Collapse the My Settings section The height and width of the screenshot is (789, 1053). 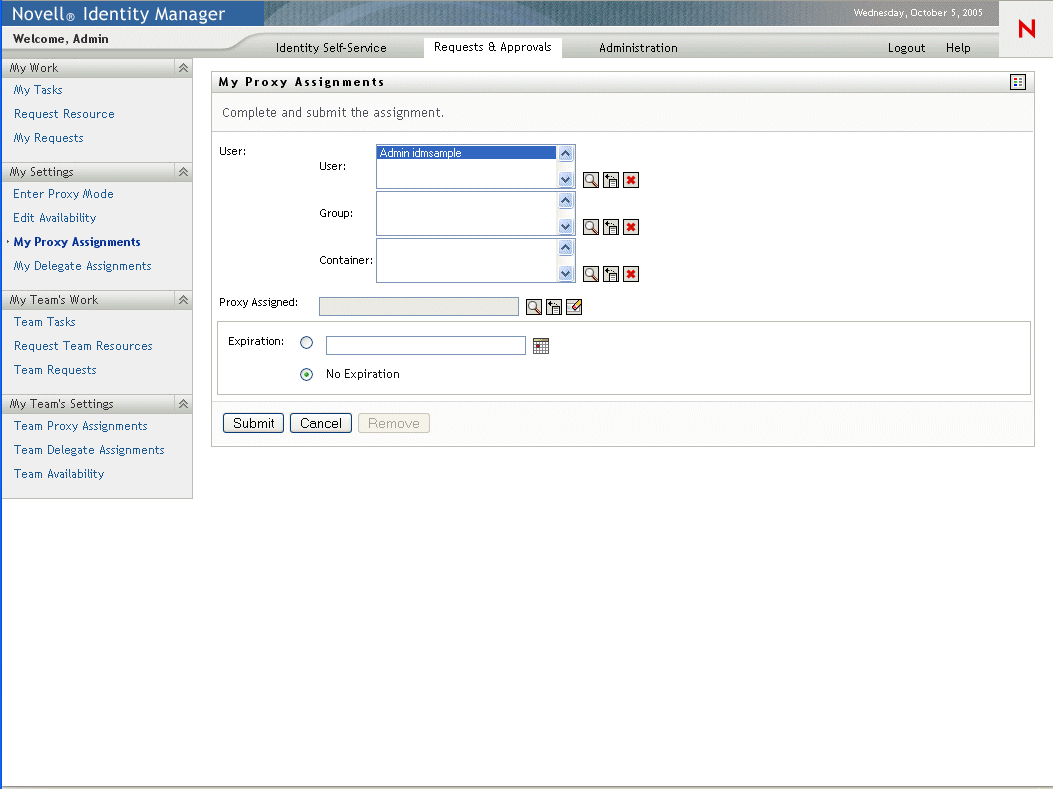coord(183,172)
